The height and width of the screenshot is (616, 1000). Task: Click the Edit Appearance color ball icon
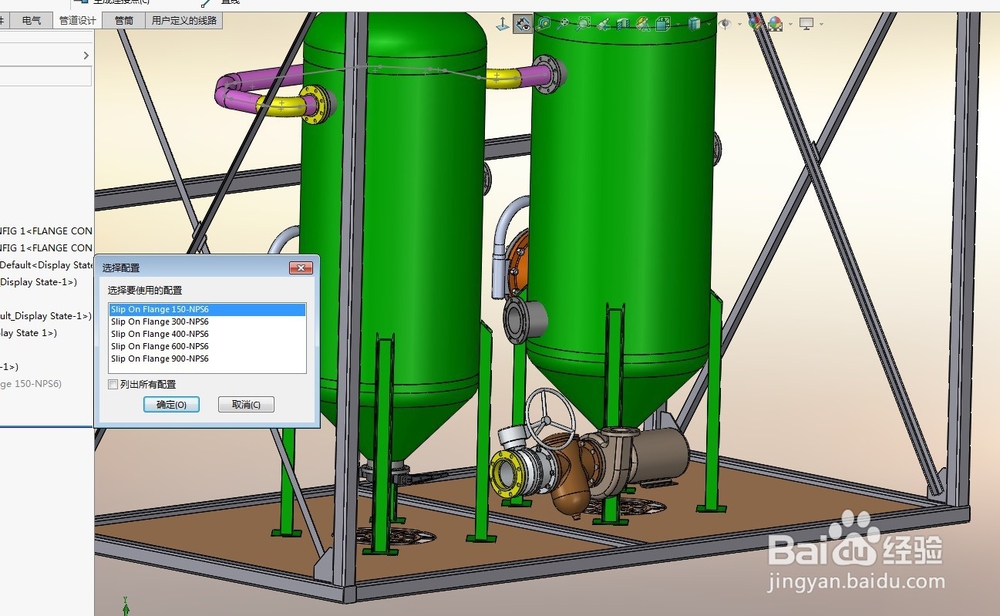coord(755,24)
